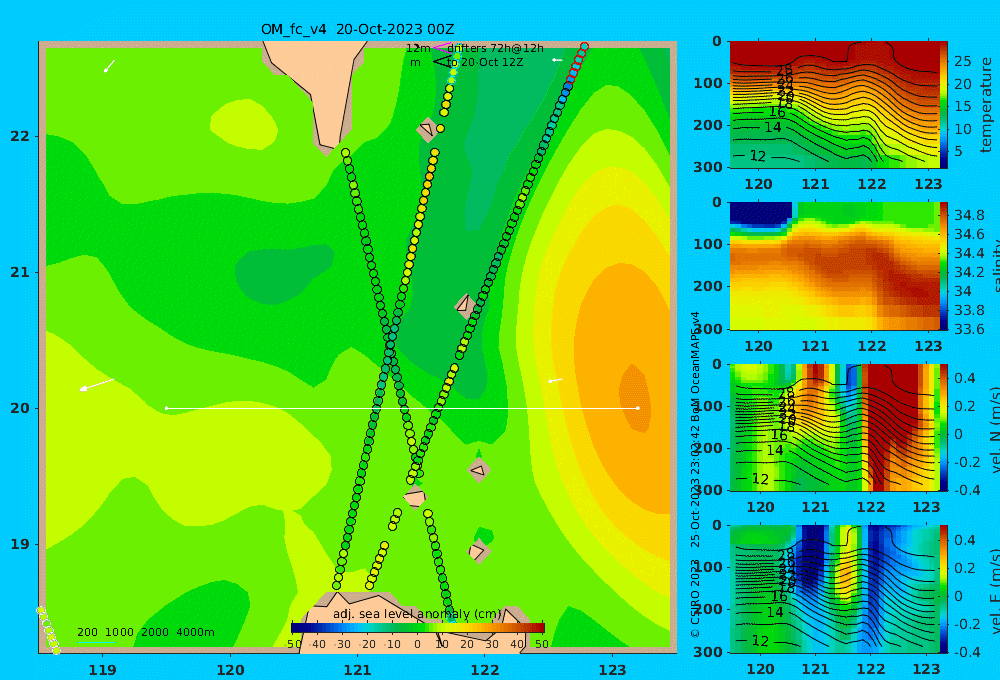Click the '33.6' tick on salinity colorbar
The width and height of the screenshot is (1000, 680).
tap(969, 329)
